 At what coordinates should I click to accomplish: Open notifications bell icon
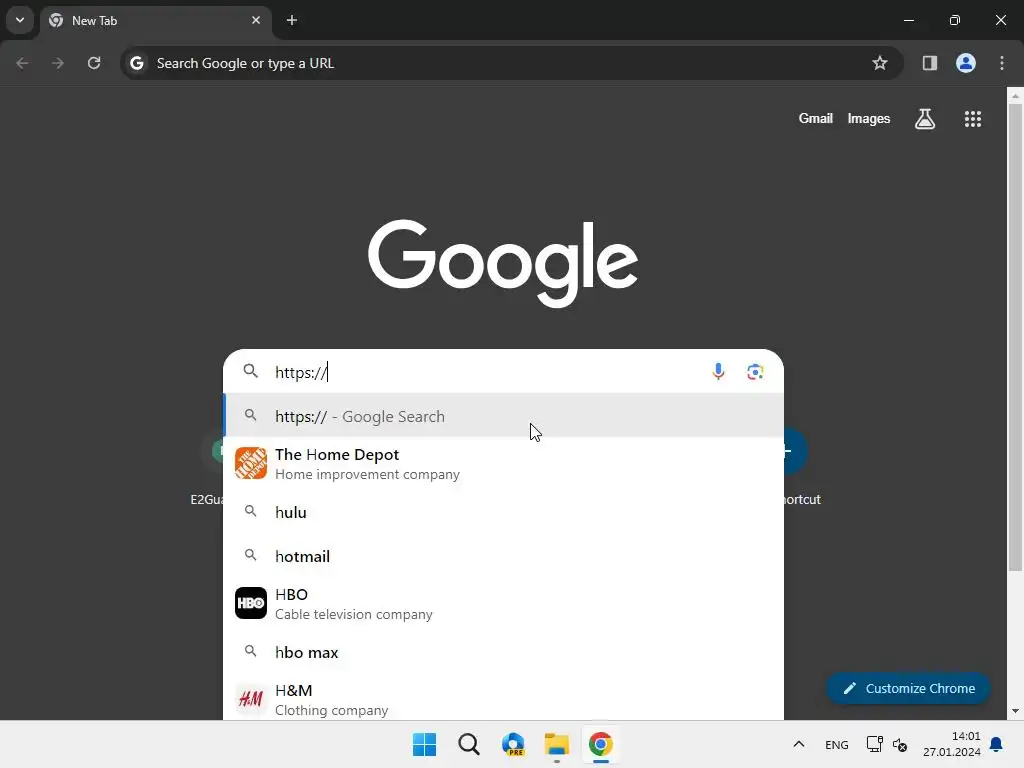[996, 744]
